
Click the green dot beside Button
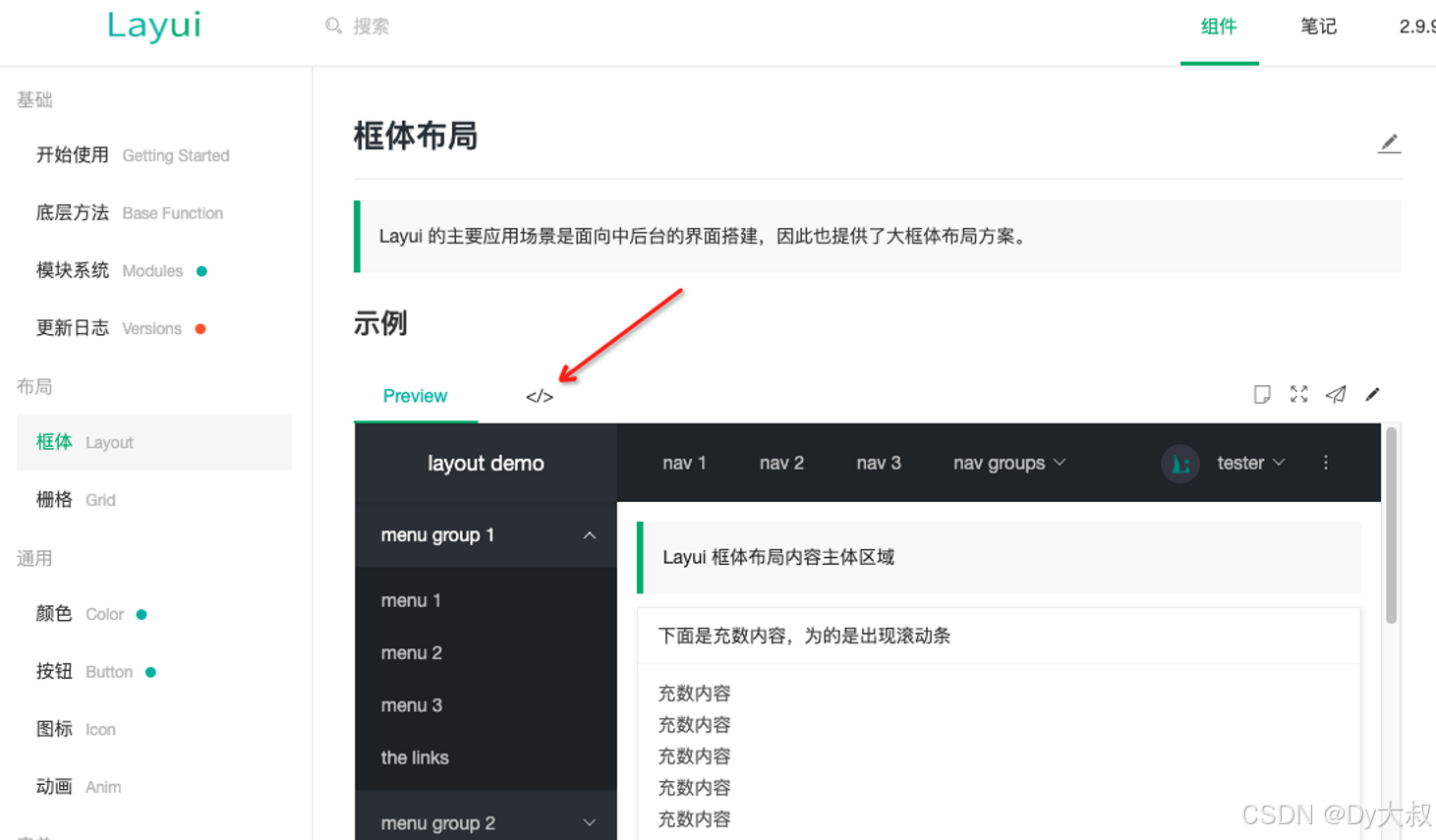(x=150, y=672)
